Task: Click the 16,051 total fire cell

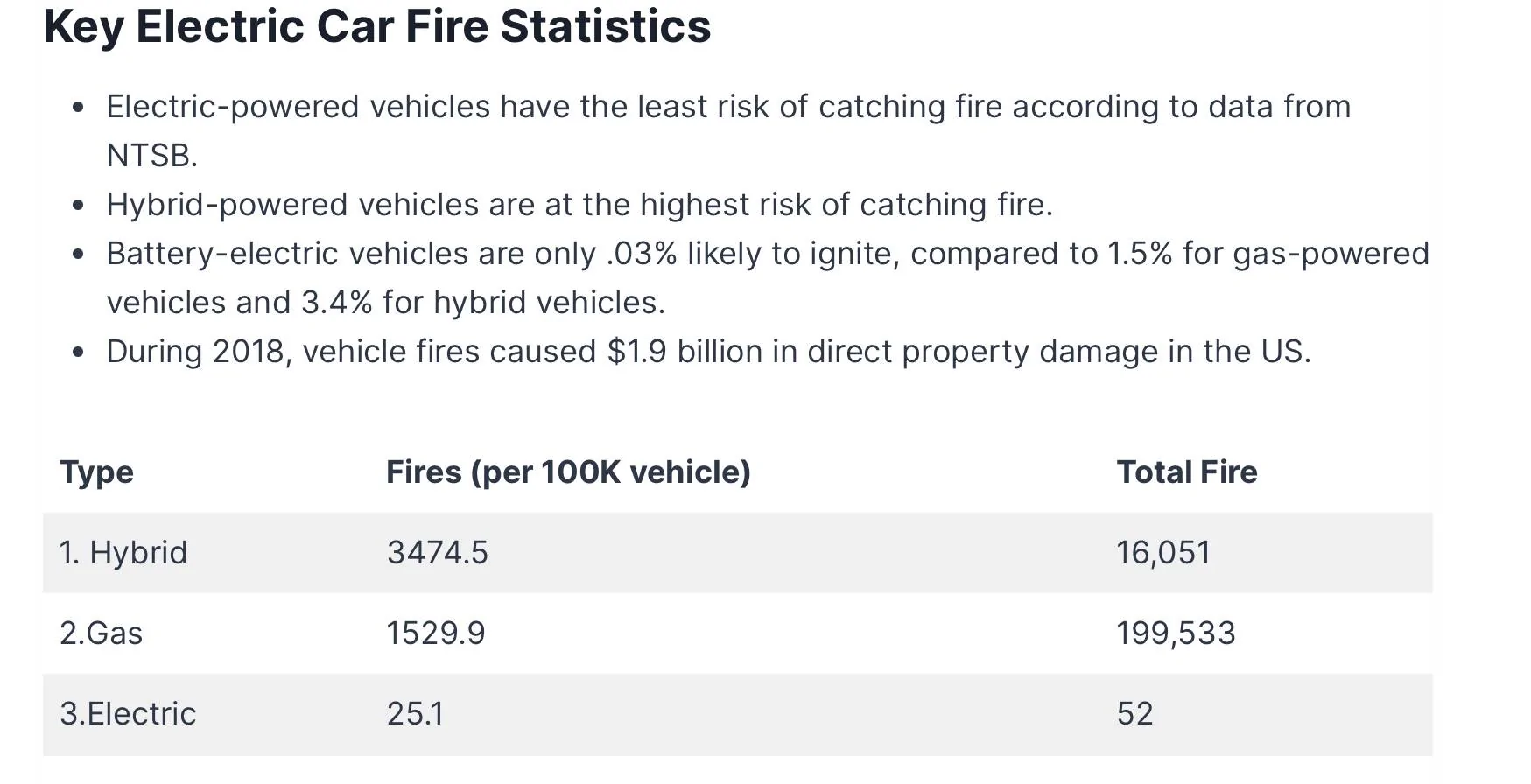Action: 1163,553
